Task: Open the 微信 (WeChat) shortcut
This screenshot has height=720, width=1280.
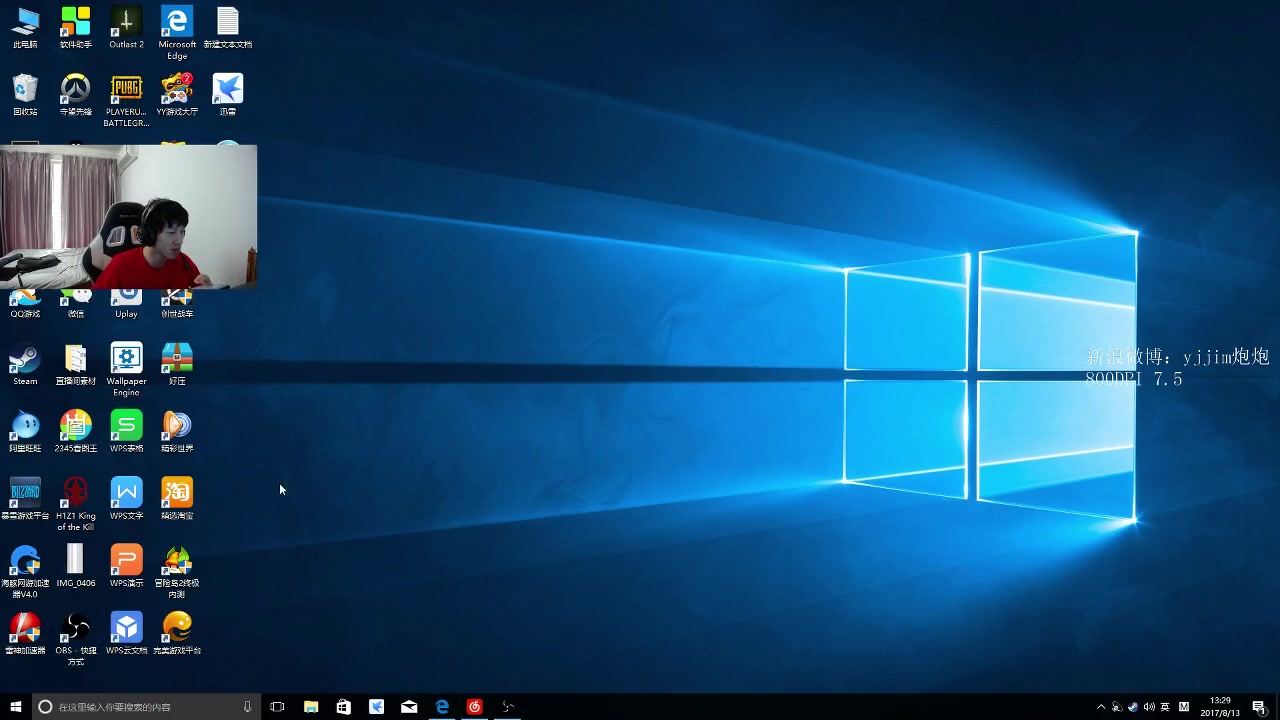Action: click(75, 304)
